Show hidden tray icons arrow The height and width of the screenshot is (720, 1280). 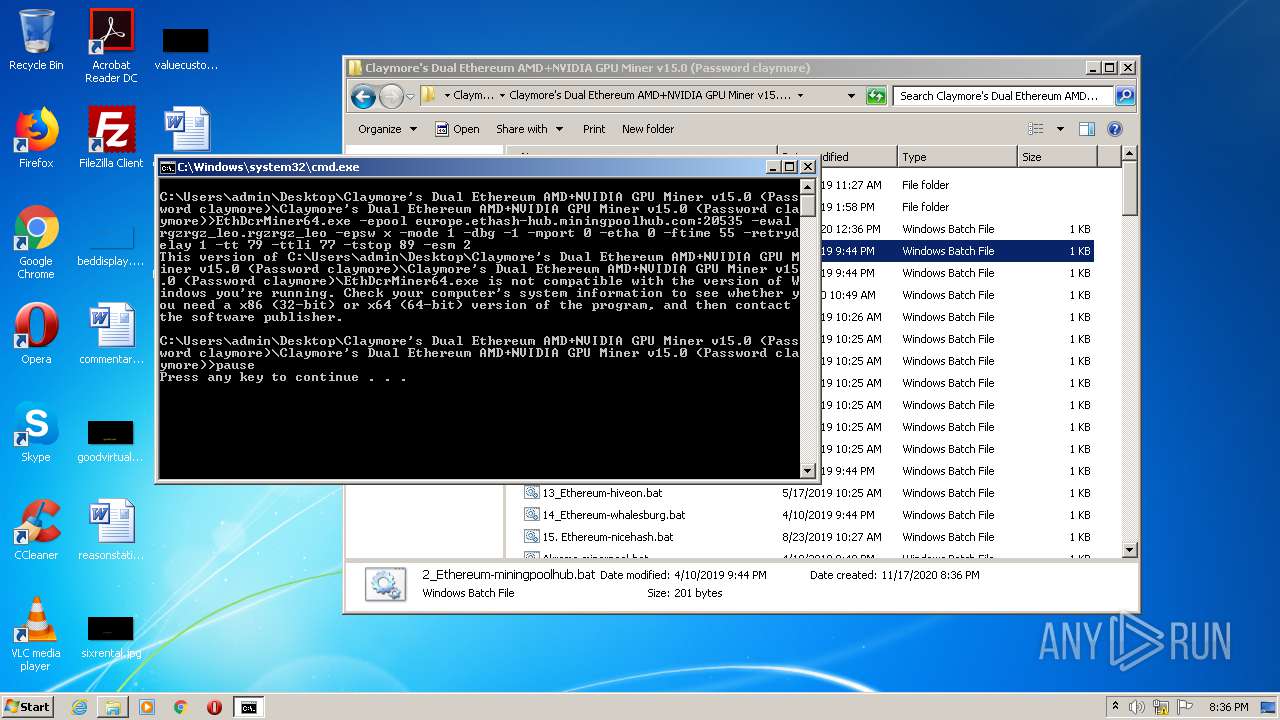1114,707
